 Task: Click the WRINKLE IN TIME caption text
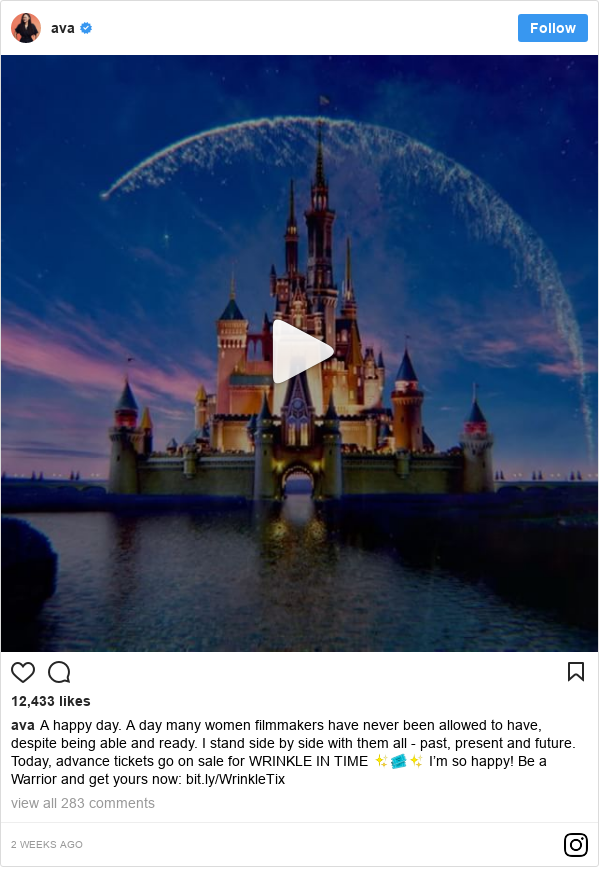tap(308, 761)
